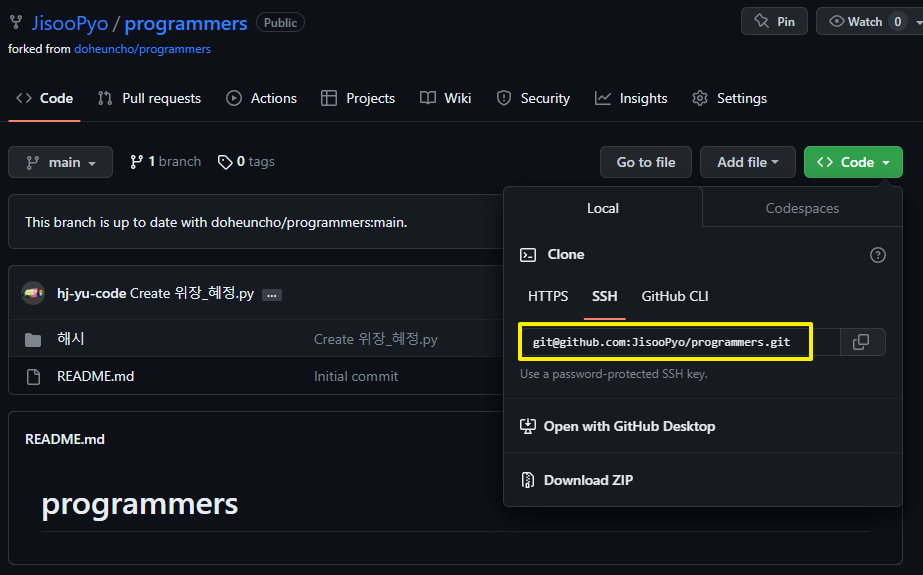Open the latest commit message link
The image size is (923, 575).
[x=192, y=293]
